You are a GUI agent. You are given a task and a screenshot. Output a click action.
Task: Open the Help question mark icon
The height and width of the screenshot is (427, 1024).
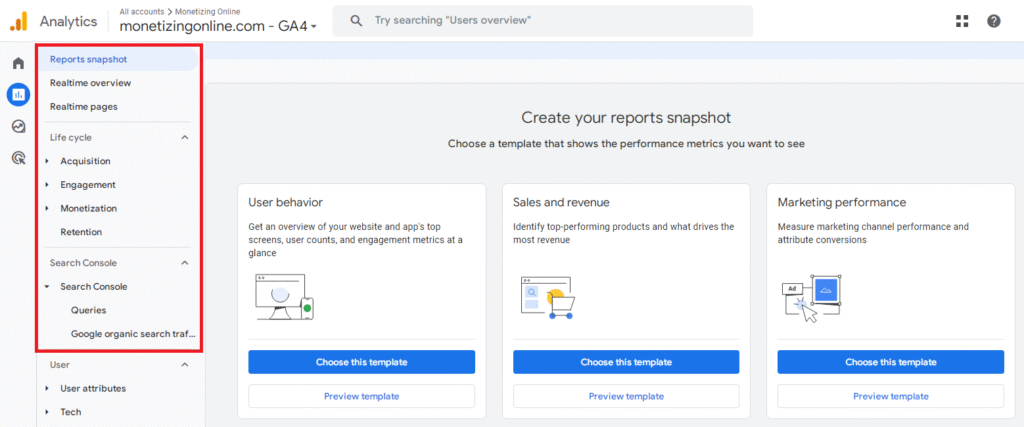994,21
